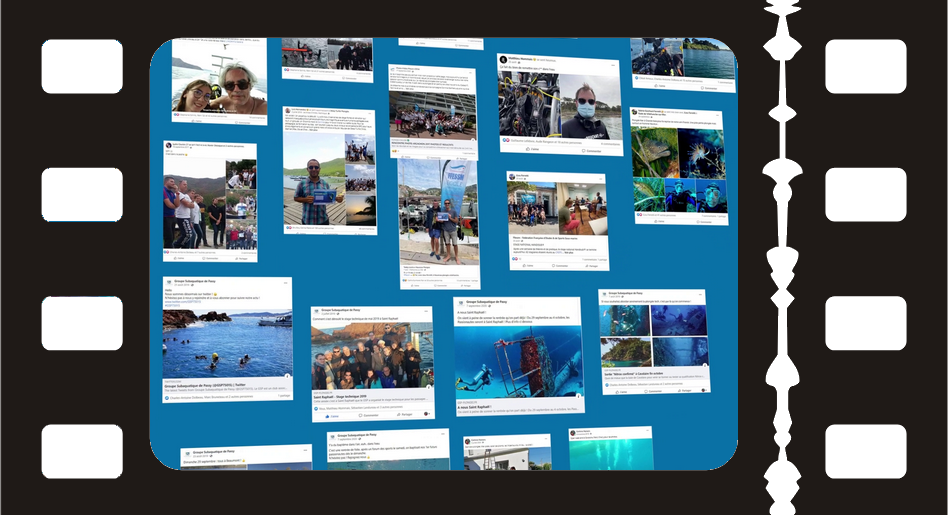The image size is (948, 515).
Task: Click Groupe Subaquatique avatar on shipwreck diver post
Action: click(x=461, y=302)
